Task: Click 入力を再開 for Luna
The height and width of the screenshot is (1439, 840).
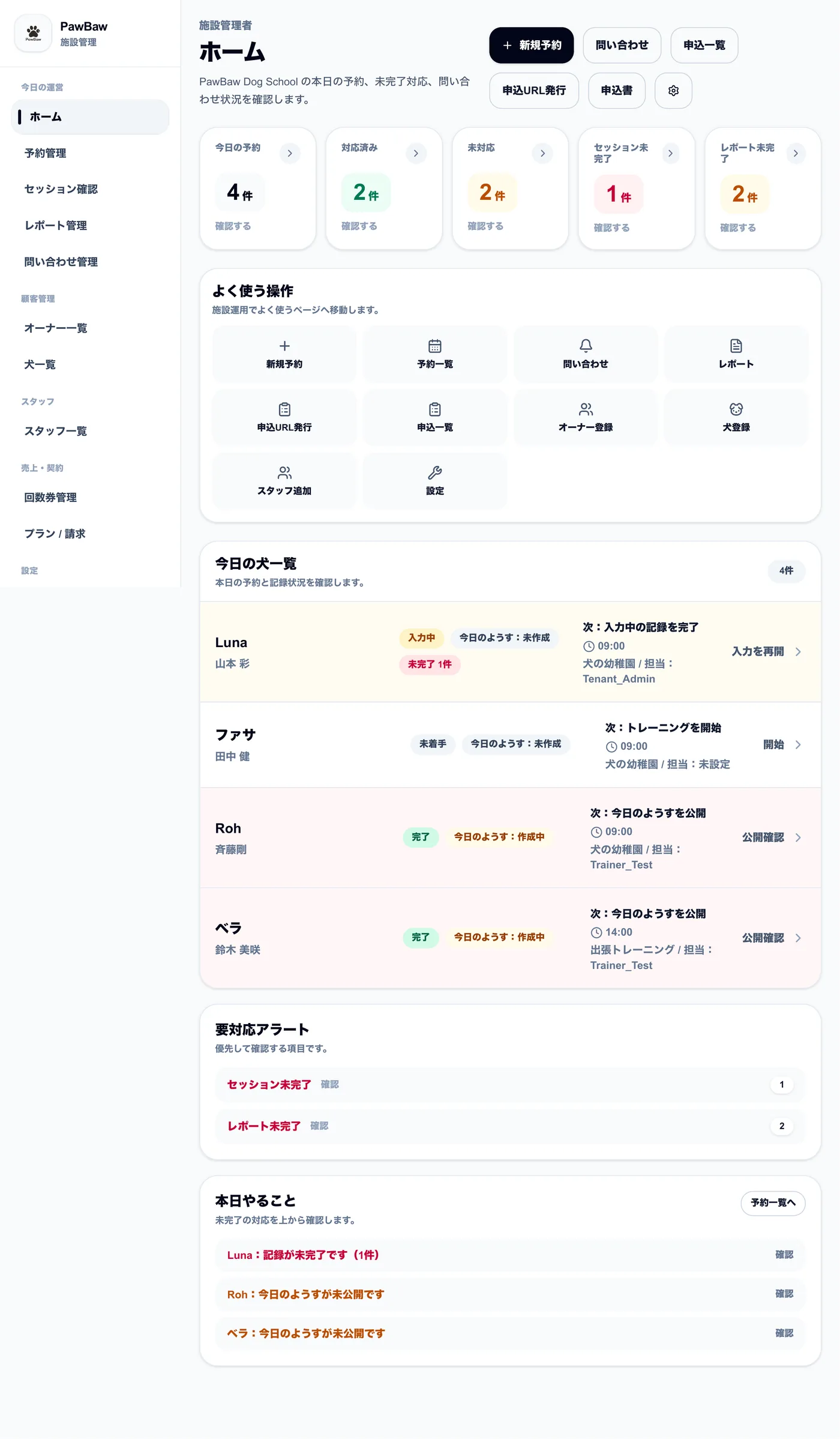Action: click(x=758, y=652)
